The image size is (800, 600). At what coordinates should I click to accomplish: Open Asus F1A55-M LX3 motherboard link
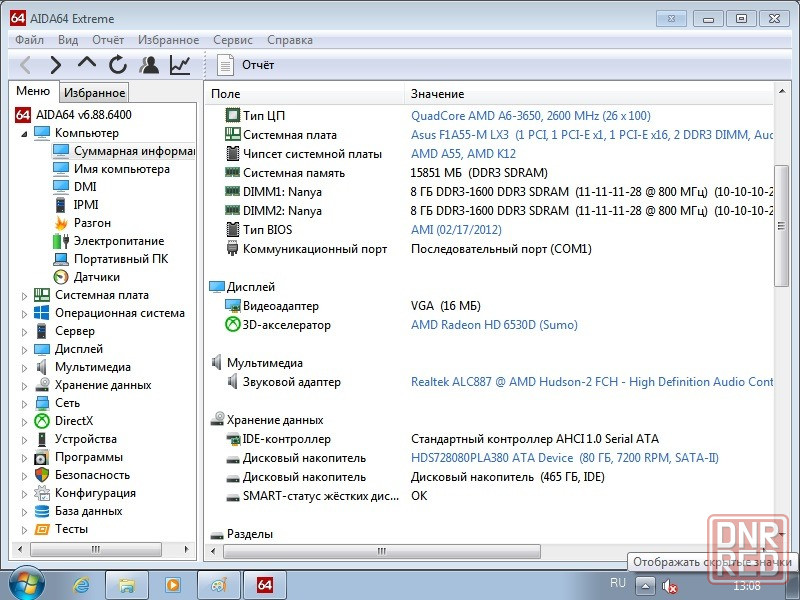(591, 135)
